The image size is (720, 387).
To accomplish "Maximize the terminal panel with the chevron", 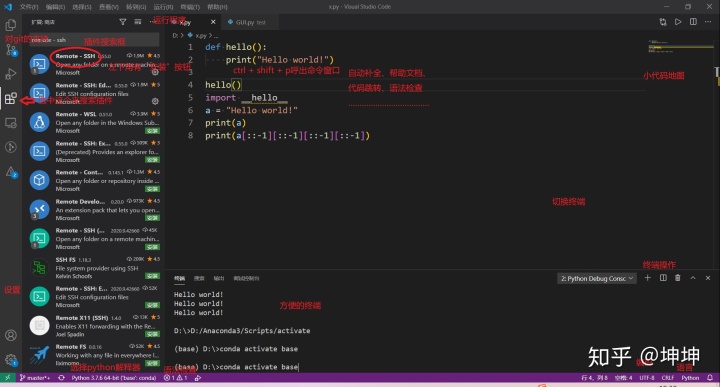I will (693, 278).
